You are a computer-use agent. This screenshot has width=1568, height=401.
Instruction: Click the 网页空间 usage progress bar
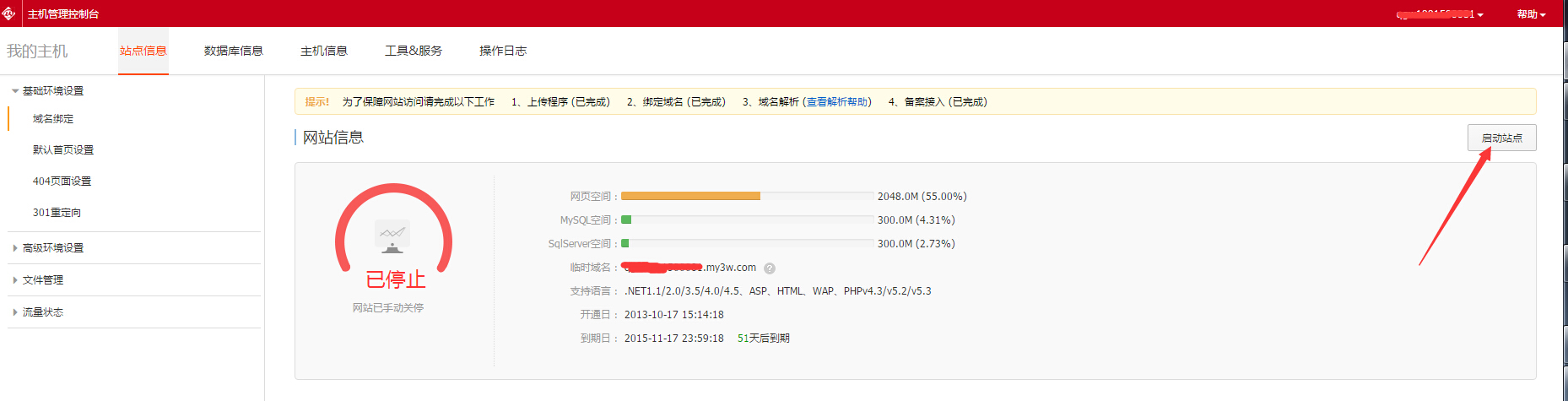pyautogui.click(x=747, y=196)
